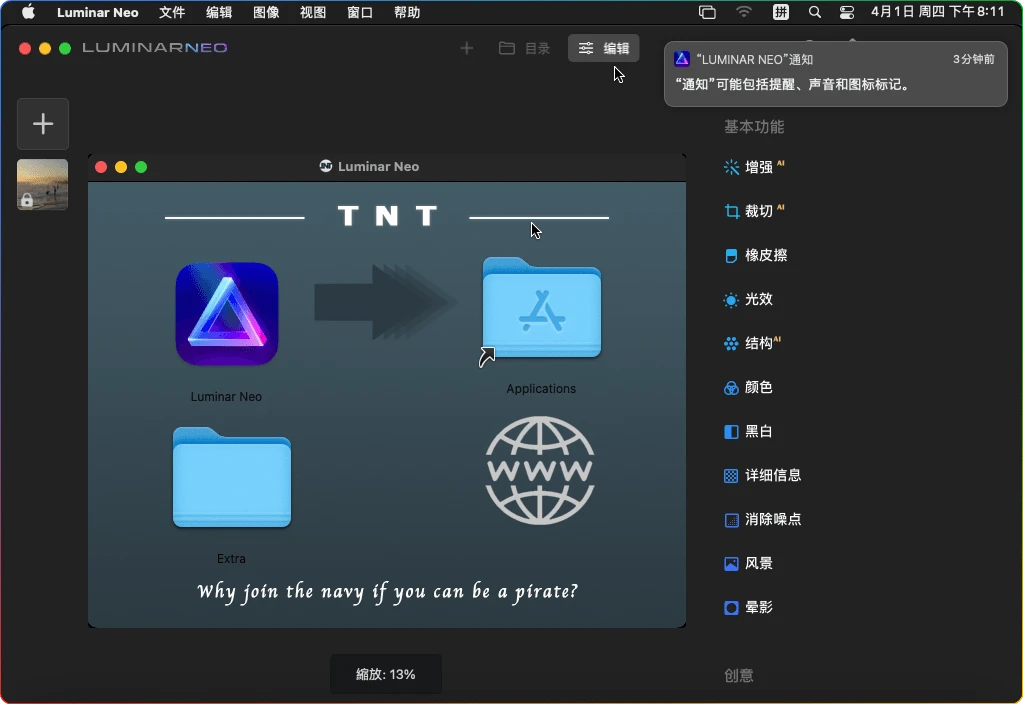
Task: Open the WWW globe in installer window
Action: tap(540, 470)
